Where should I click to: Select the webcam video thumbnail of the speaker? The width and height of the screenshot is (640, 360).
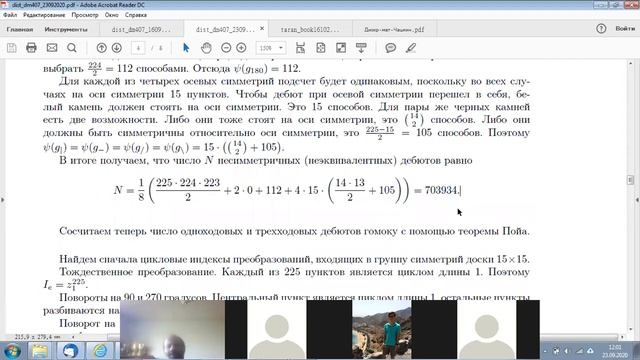click(172, 330)
